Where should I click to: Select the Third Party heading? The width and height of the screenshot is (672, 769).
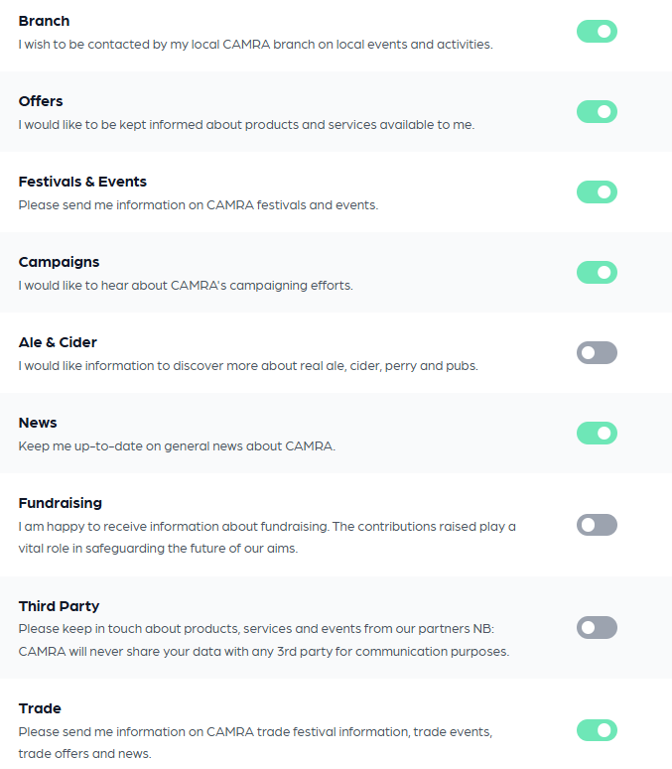(x=59, y=606)
